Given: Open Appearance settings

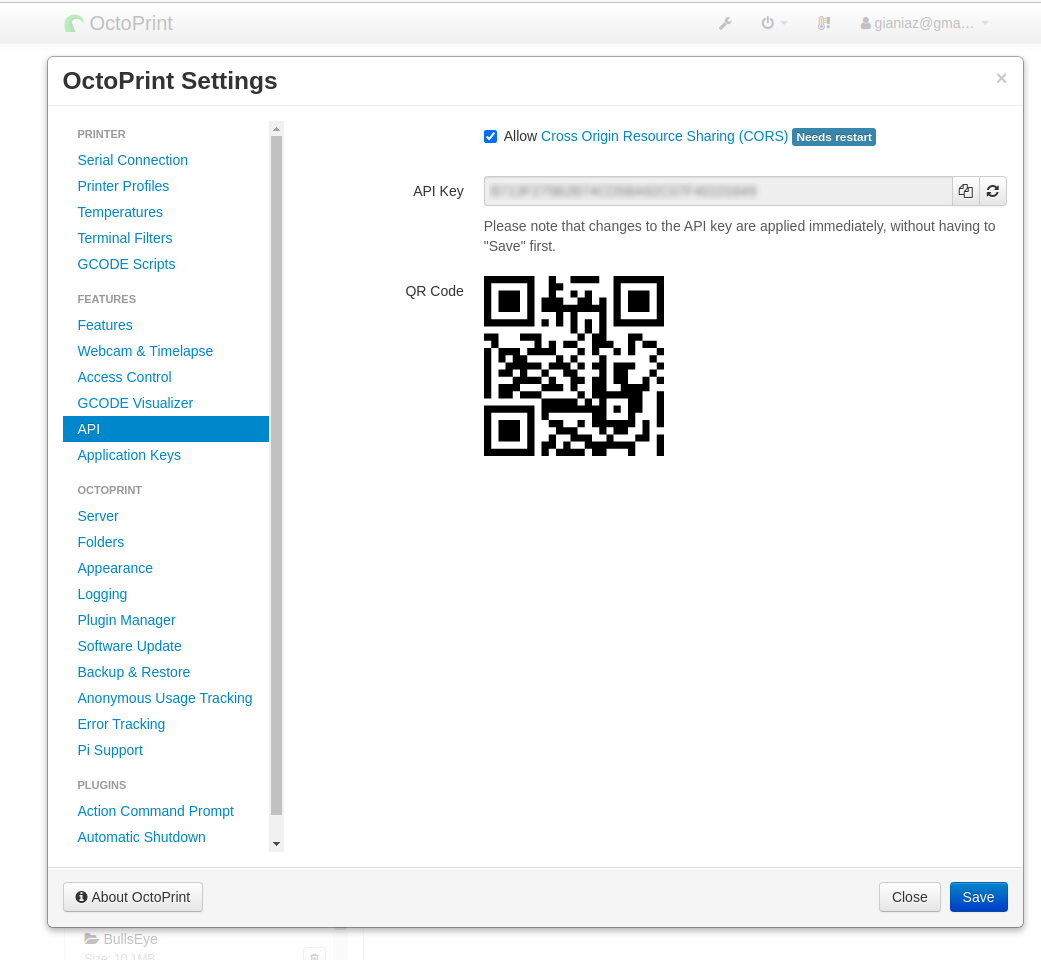Looking at the screenshot, I should pos(116,568).
